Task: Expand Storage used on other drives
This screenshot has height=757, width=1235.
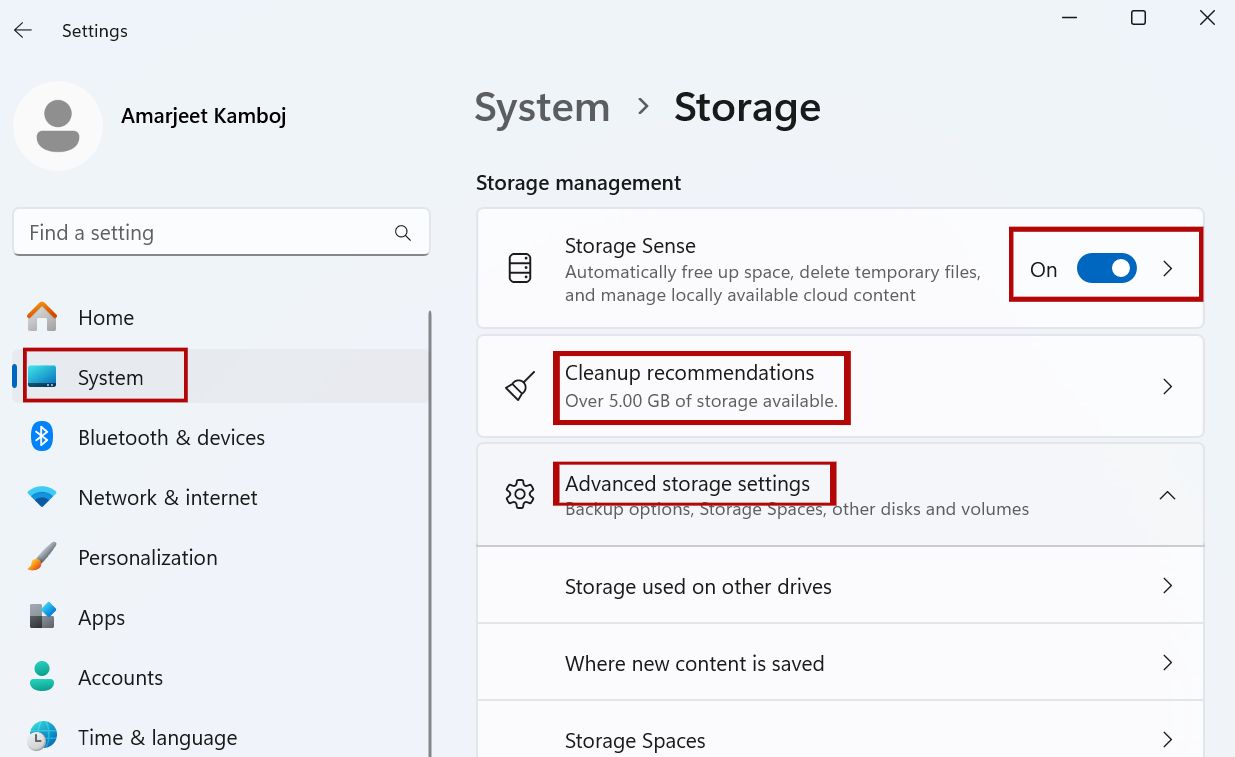Action: coord(840,586)
